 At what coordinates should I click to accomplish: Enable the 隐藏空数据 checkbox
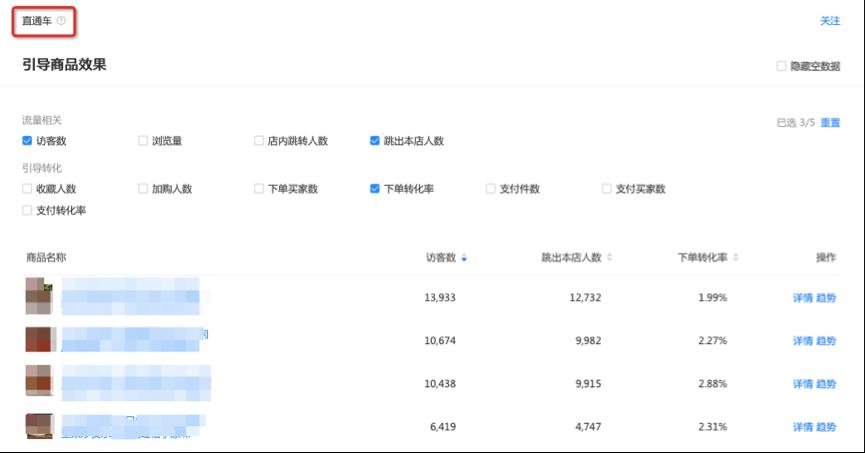782,66
